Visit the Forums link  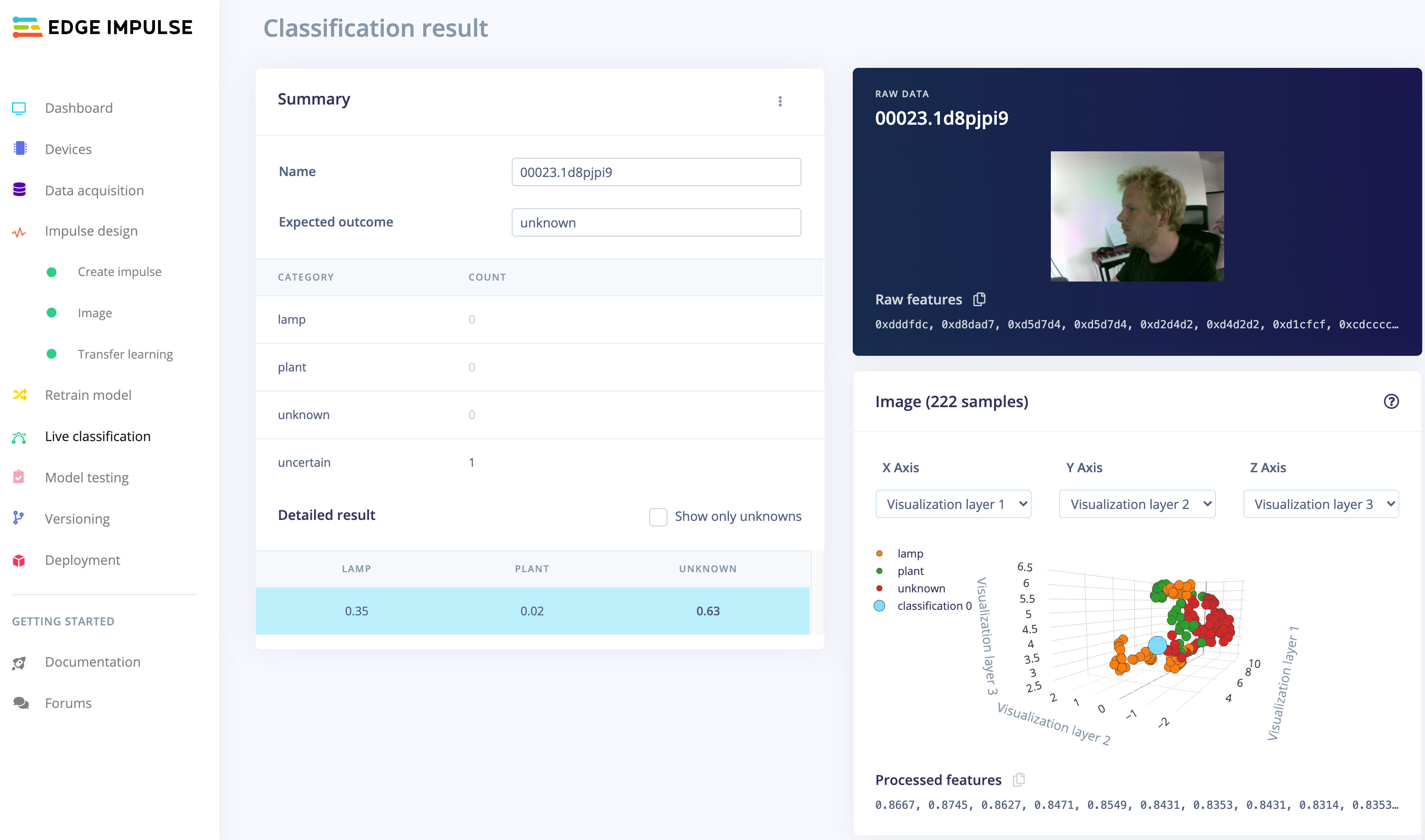point(68,703)
